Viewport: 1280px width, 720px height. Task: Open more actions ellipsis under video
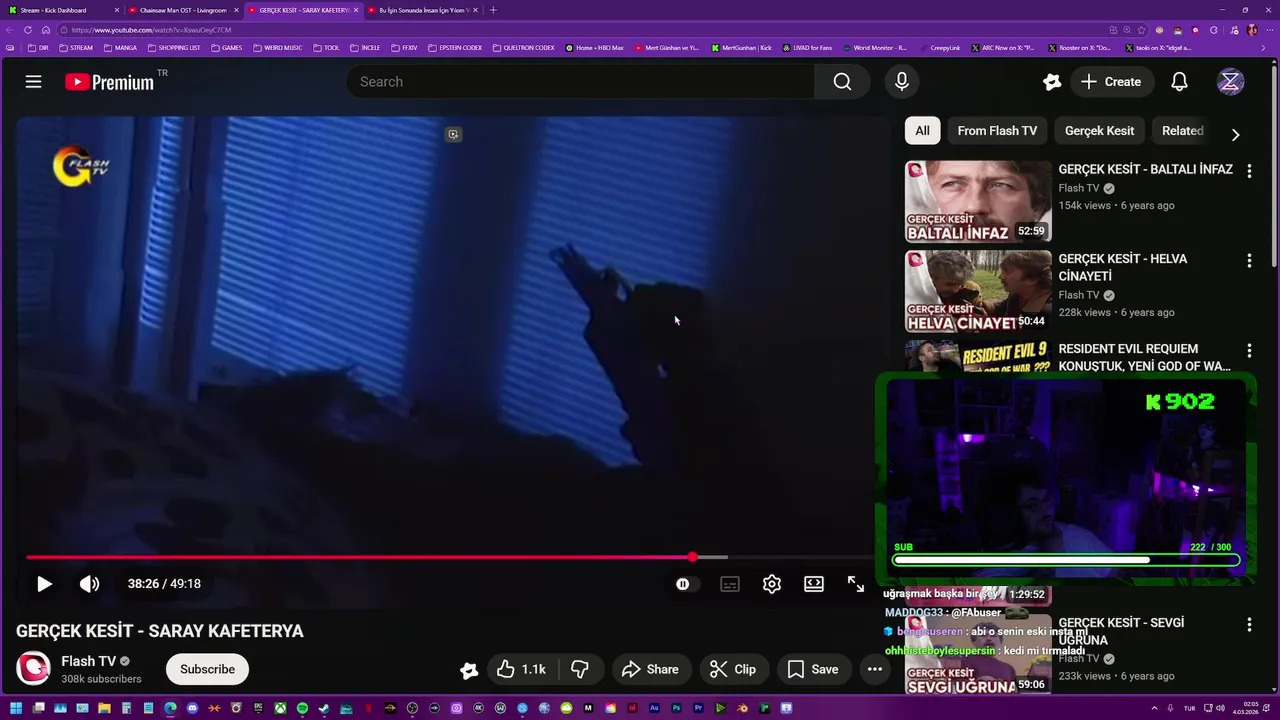coord(874,669)
